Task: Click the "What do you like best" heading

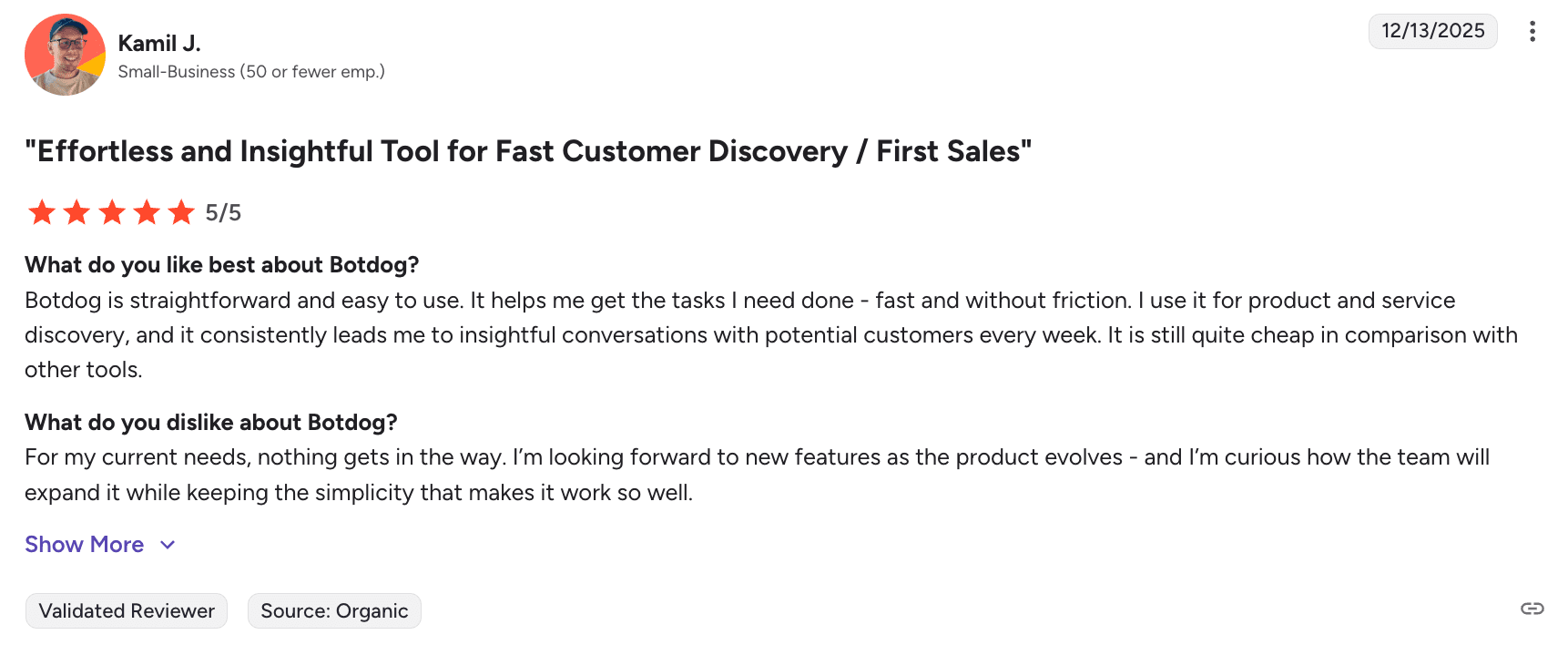Action: 222,265
